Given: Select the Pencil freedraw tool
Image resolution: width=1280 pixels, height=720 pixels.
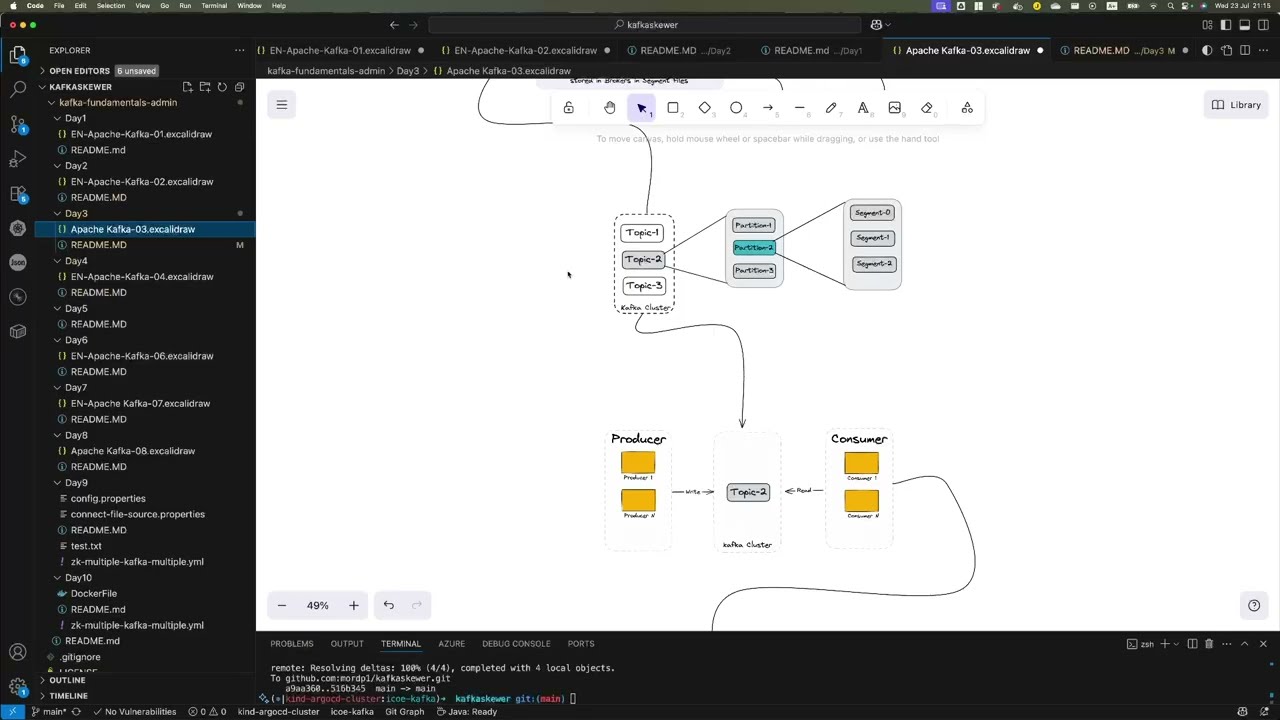Looking at the screenshot, I should coord(831,108).
